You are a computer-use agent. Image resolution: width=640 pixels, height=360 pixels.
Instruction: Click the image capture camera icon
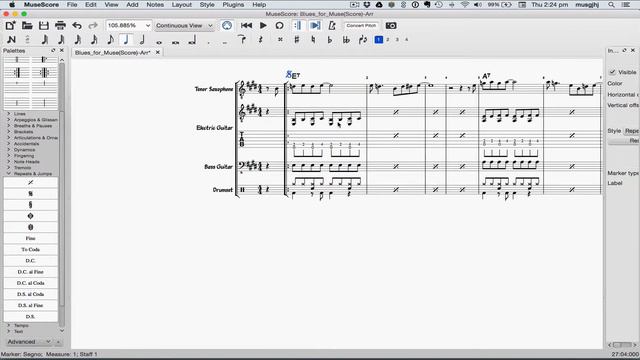(391, 25)
